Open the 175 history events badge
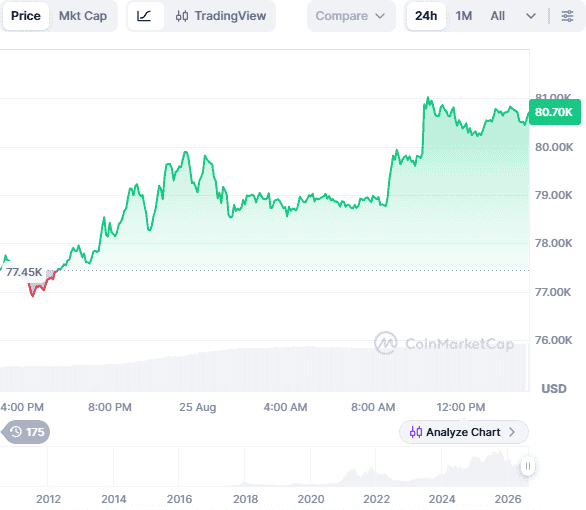Screen dimensions: 586x510 pos(26,432)
